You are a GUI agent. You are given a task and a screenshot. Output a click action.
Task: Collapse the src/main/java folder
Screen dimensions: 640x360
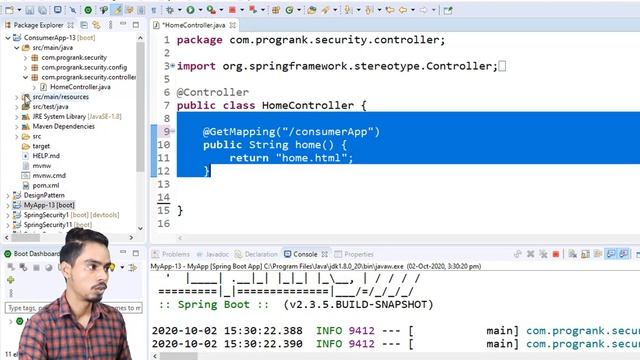(x=17, y=48)
